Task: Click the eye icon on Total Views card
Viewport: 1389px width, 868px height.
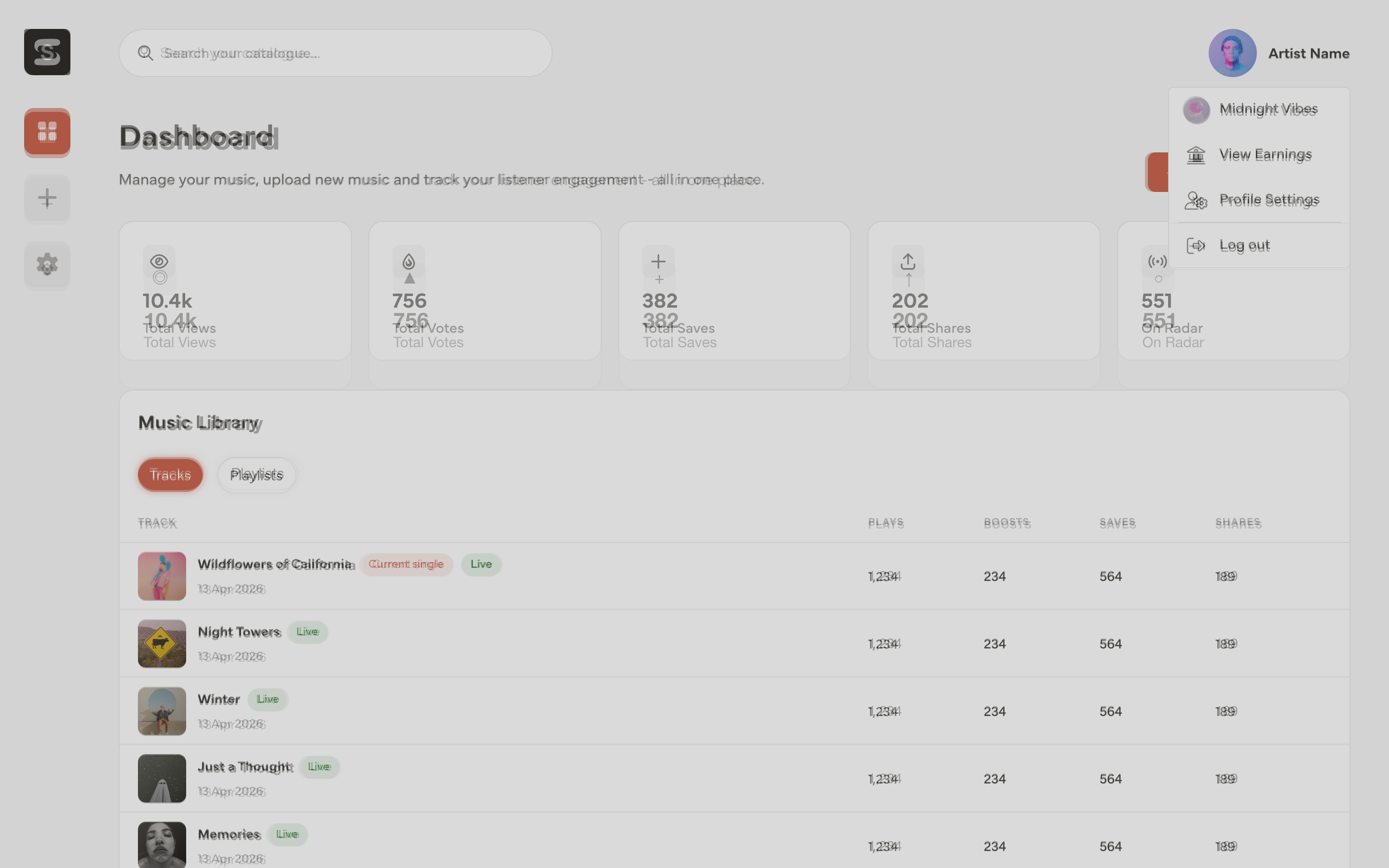Action: click(x=159, y=261)
